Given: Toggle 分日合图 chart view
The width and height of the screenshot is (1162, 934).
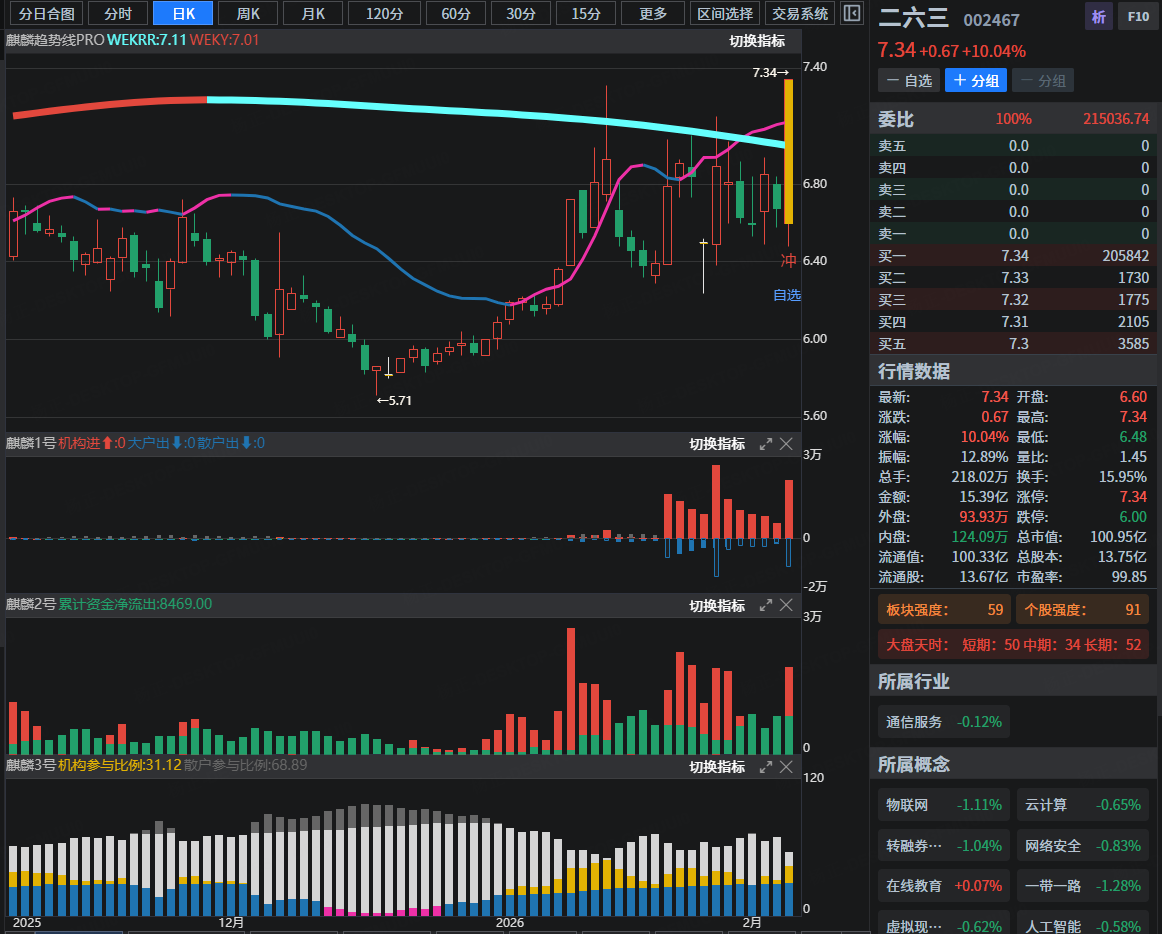Looking at the screenshot, I should pyautogui.click(x=47, y=14).
